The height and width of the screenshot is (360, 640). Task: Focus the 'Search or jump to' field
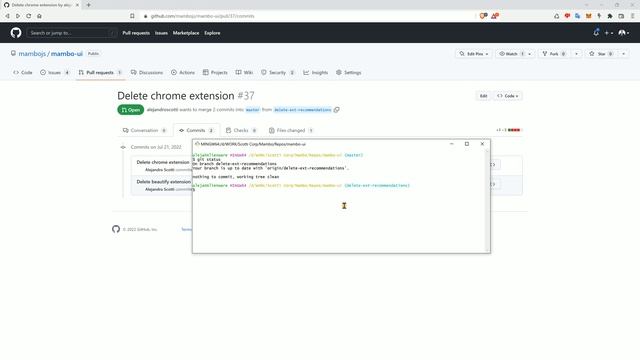point(71,33)
